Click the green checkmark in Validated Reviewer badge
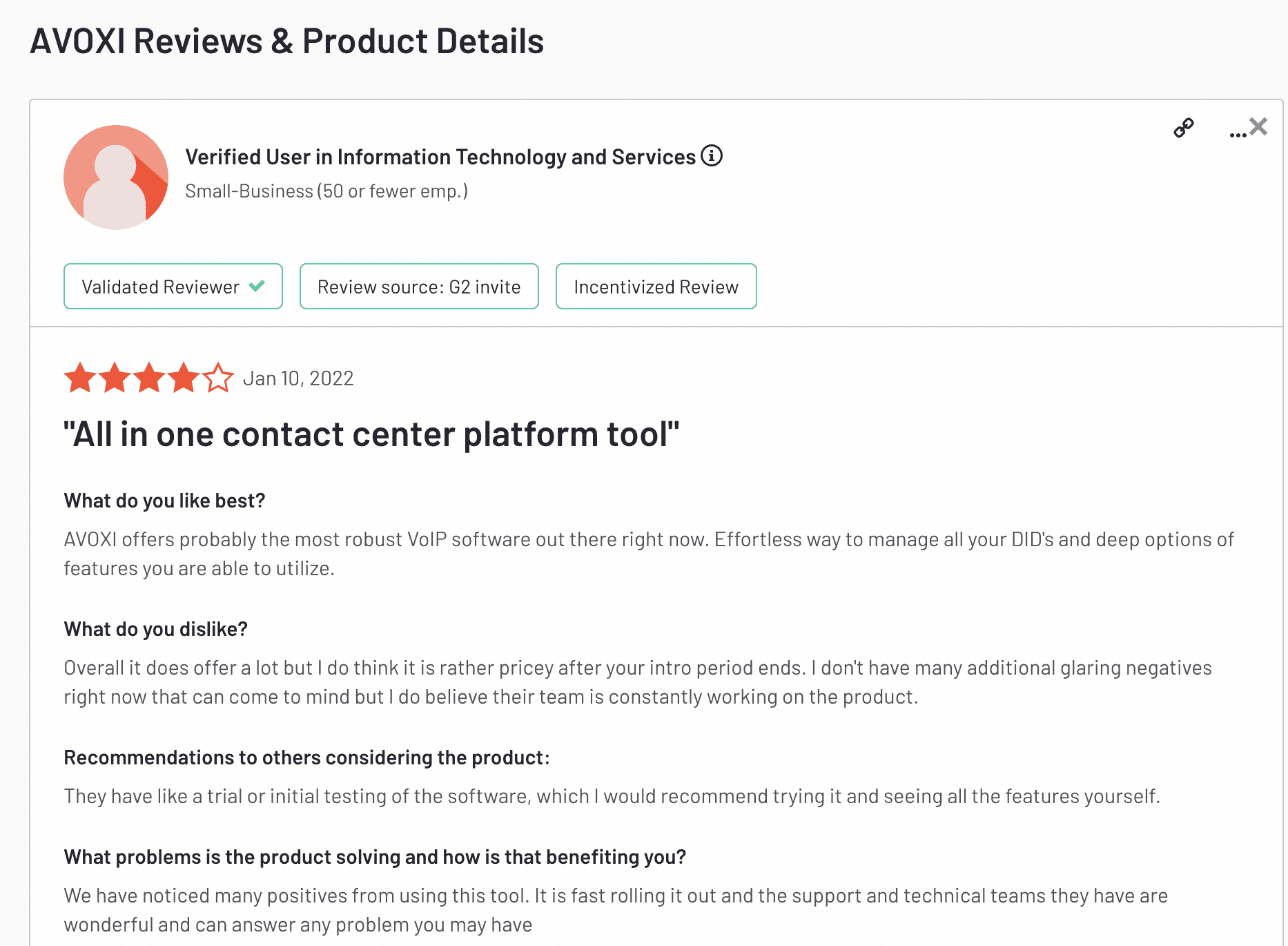The image size is (1288, 946). [x=257, y=286]
